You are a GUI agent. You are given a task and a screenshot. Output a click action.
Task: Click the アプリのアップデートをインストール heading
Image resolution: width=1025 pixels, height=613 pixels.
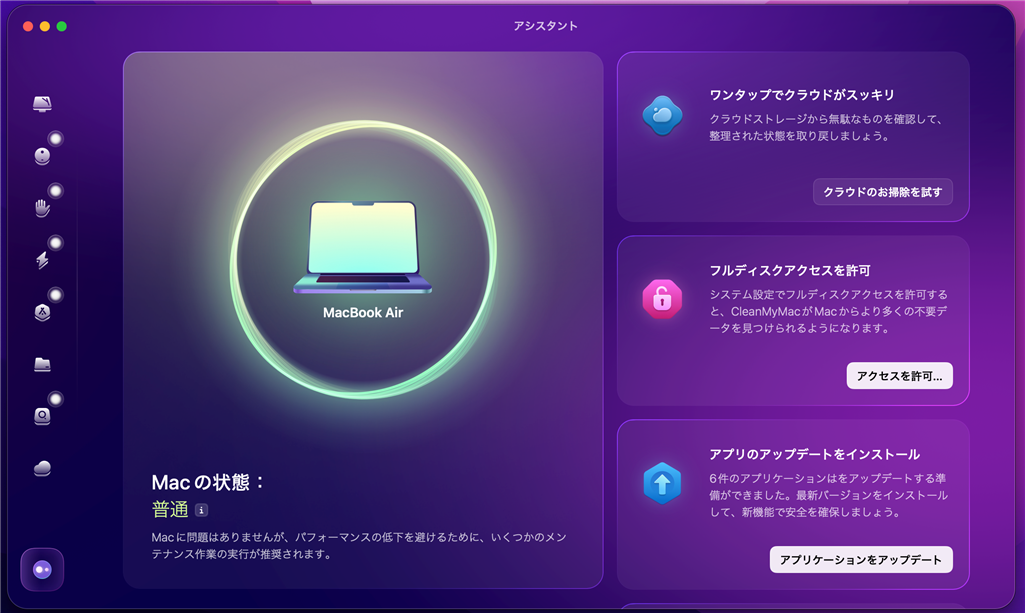[815, 454]
